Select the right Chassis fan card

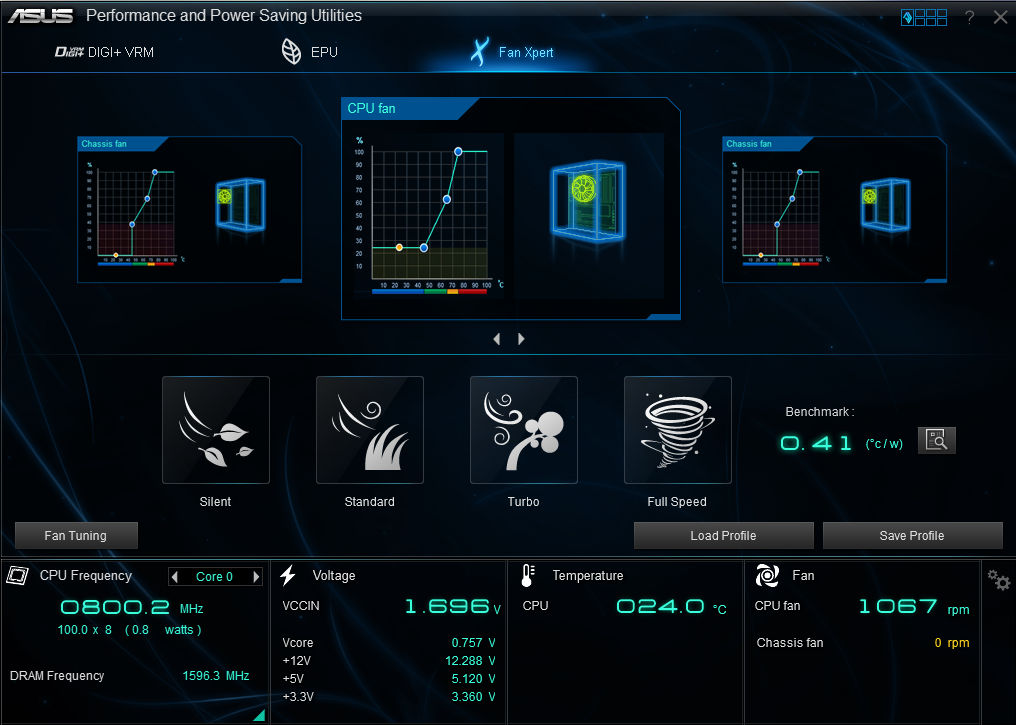pos(835,209)
